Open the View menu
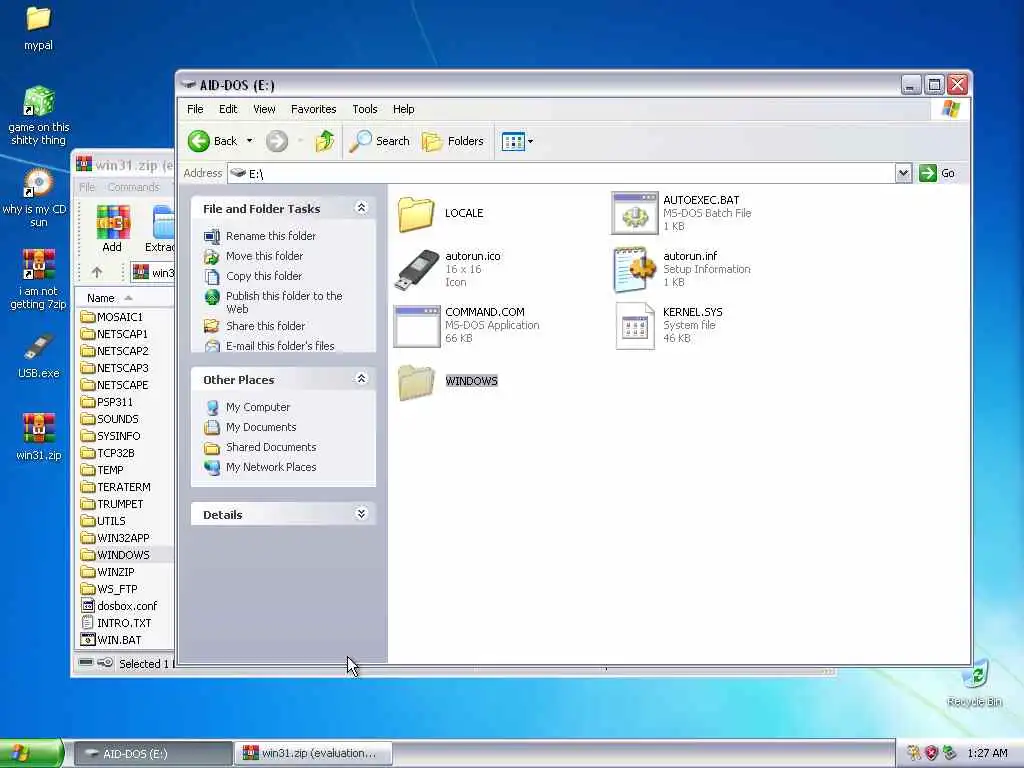The height and width of the screenshot is (768, 1024). pyautogui.click(x=264, y=109)
